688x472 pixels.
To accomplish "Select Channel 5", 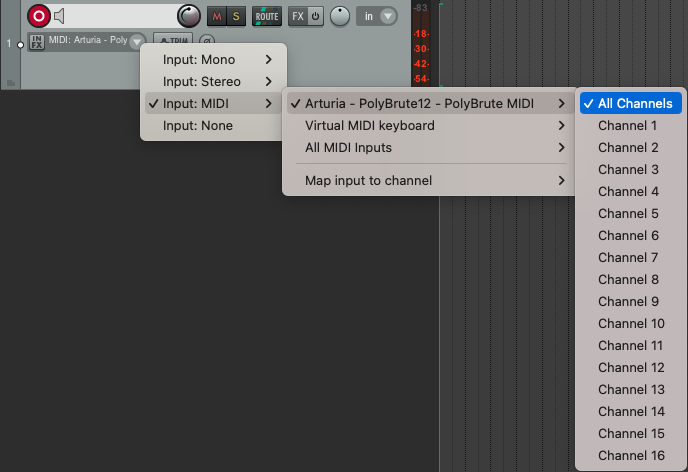I will coord(631,213).
